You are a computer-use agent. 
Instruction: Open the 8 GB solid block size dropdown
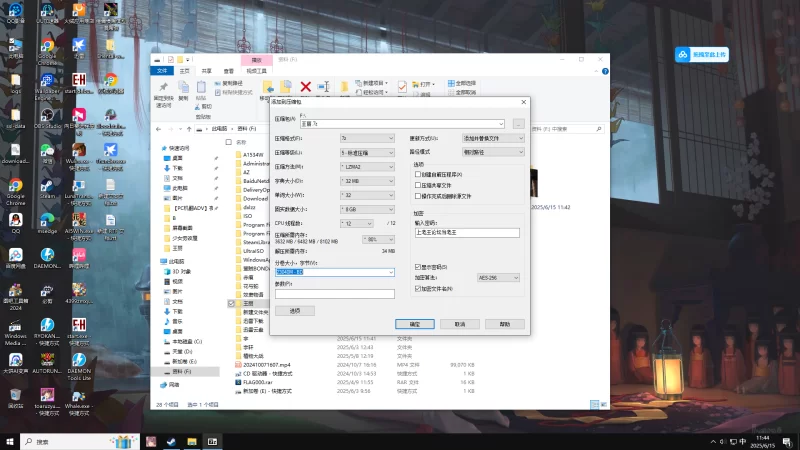click(367, 209)
